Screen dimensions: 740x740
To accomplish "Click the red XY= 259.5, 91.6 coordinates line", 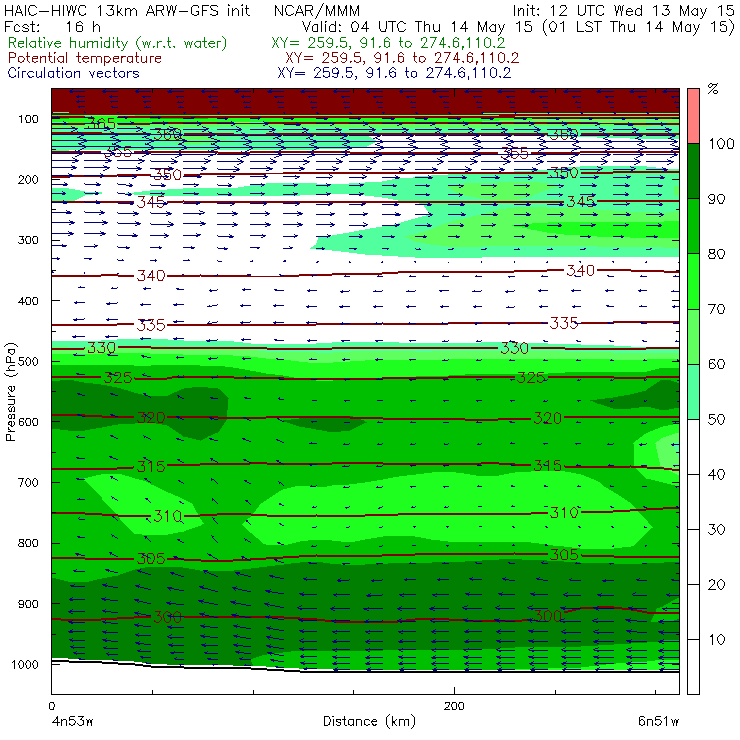I will [402, 58].
